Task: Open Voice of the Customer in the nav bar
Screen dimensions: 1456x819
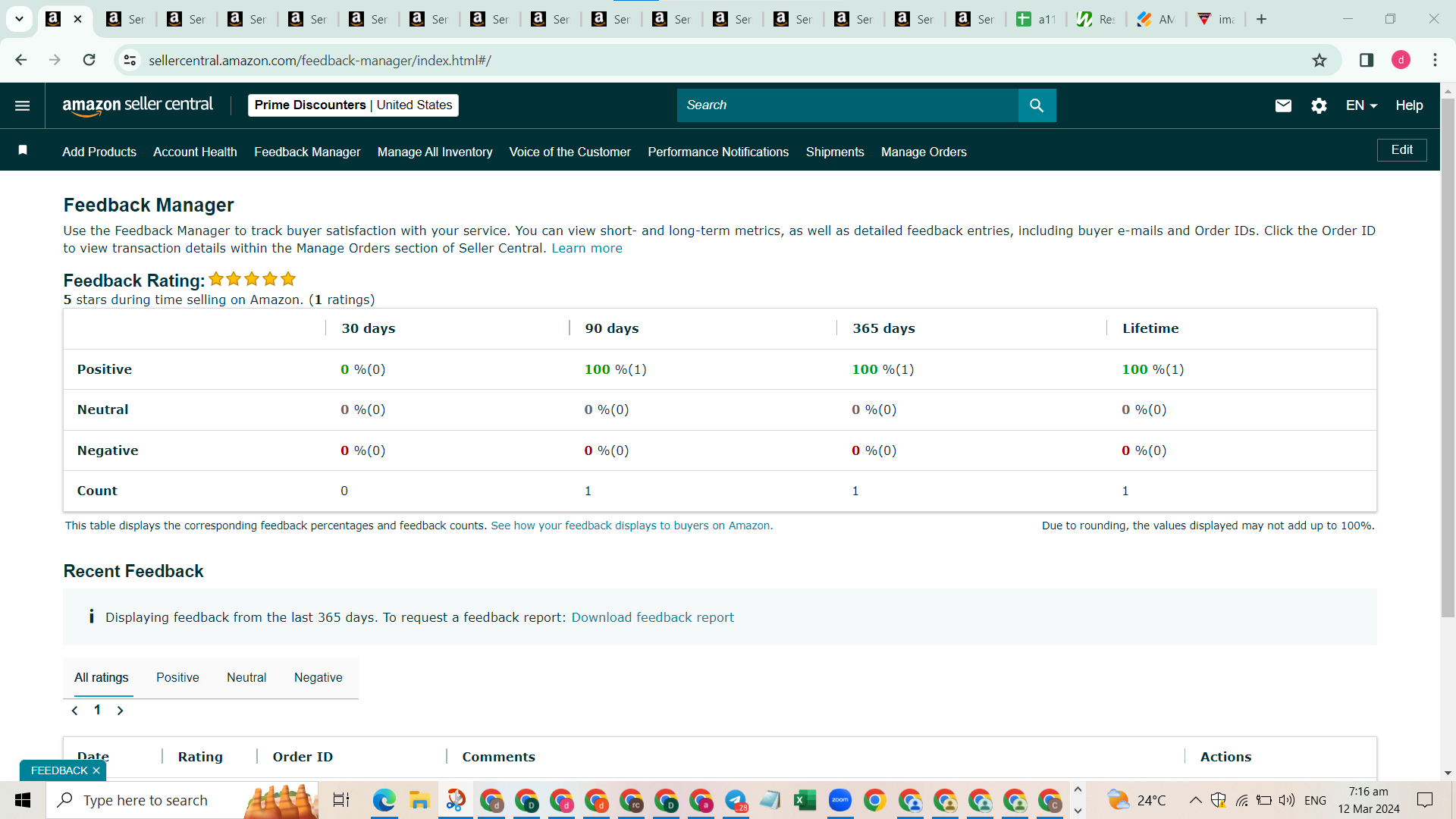Action: click(570, 152)
